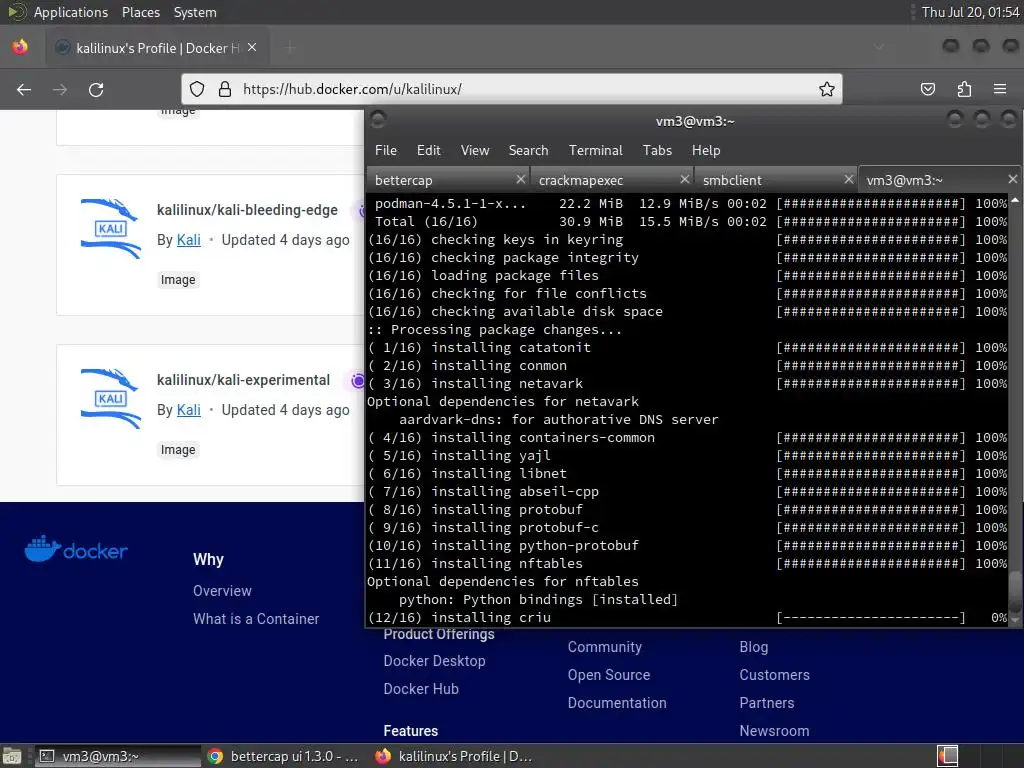Close the crackmapexec terminal tab
This screenshot has height=768, width=1024.
[684, 179]
